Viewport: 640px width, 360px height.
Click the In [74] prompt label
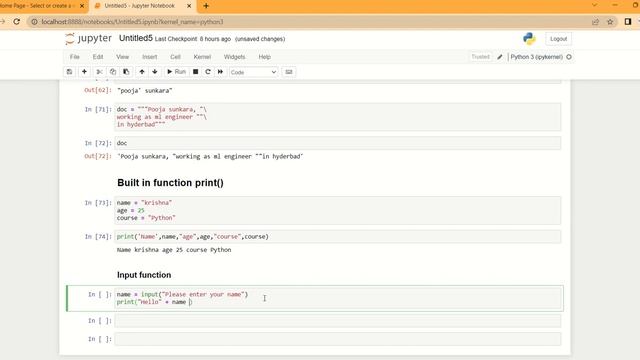[x=98, y=237]
